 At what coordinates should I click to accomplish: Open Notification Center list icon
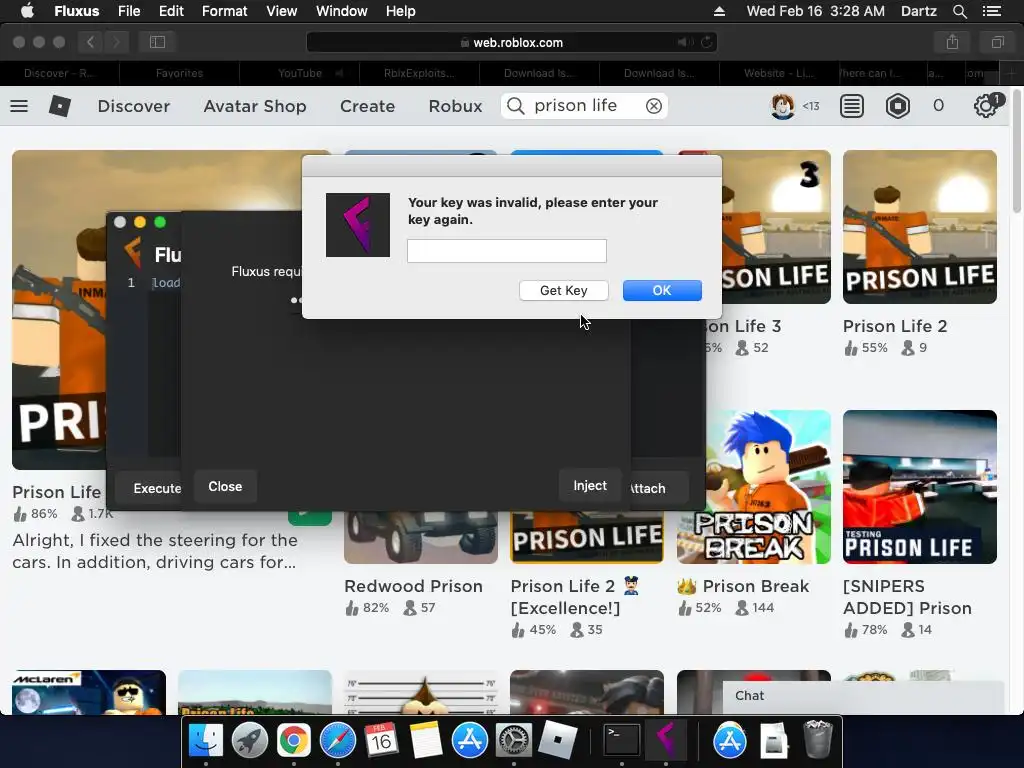click(x=991, y=11)
